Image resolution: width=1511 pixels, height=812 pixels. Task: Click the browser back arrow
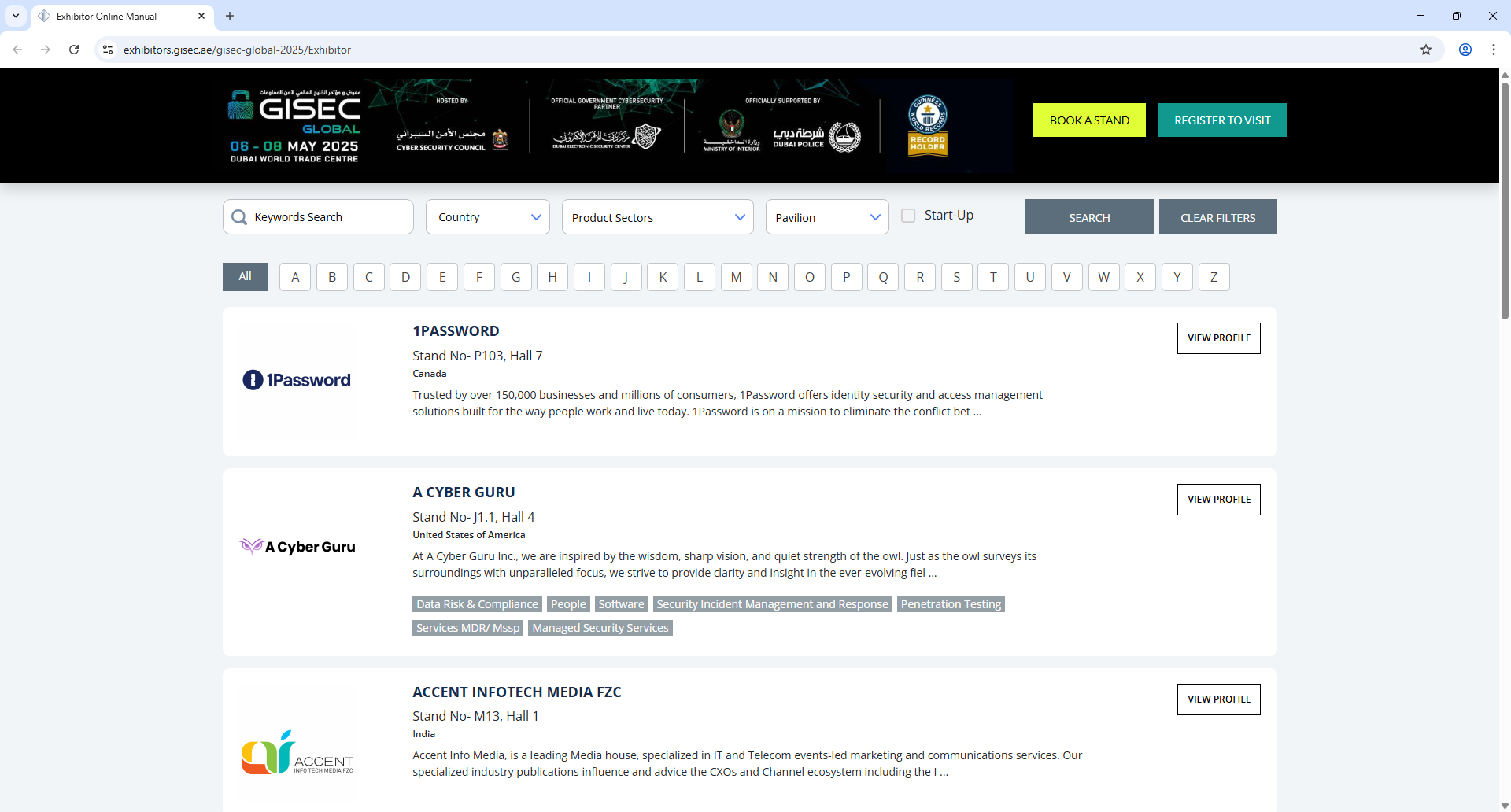[x=17, y=50]
